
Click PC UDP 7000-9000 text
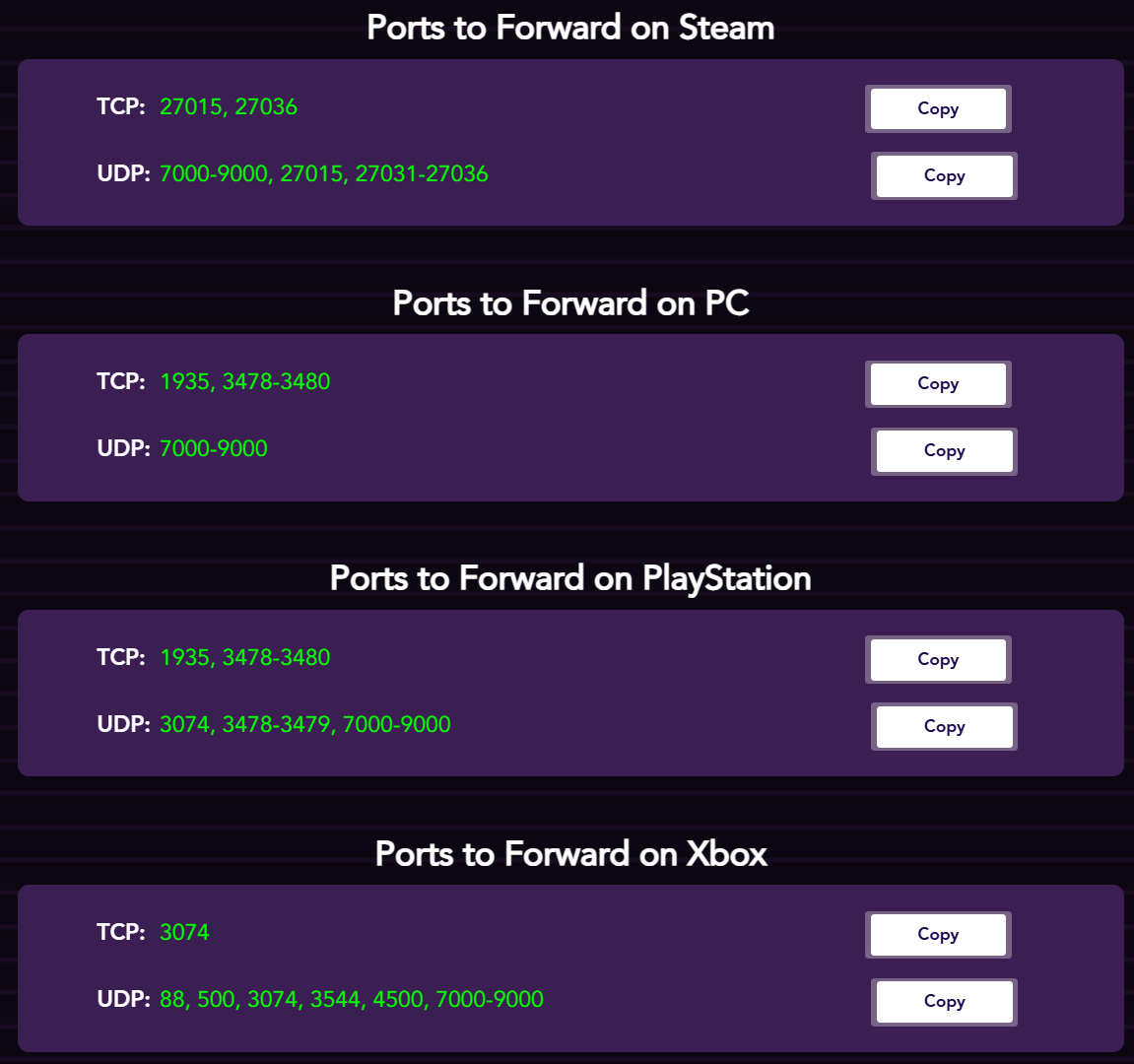point(213,448)
